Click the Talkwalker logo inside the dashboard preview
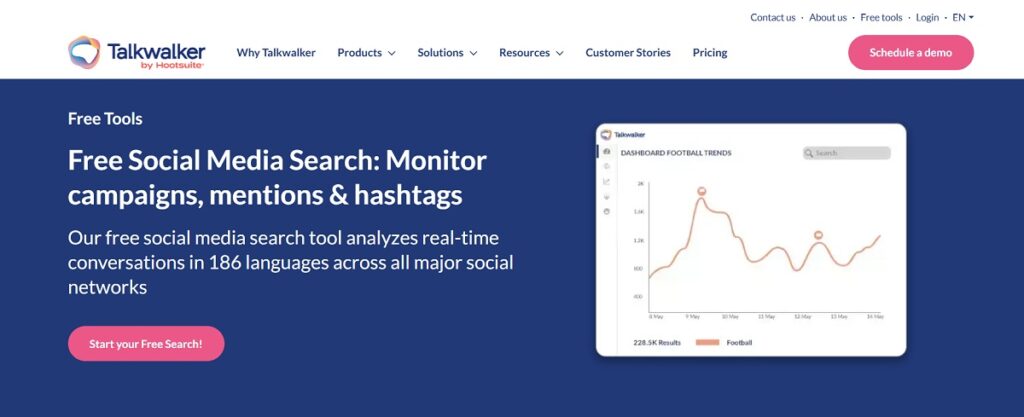The width and height of the screenshot is (1024, 417). point(622,134)
